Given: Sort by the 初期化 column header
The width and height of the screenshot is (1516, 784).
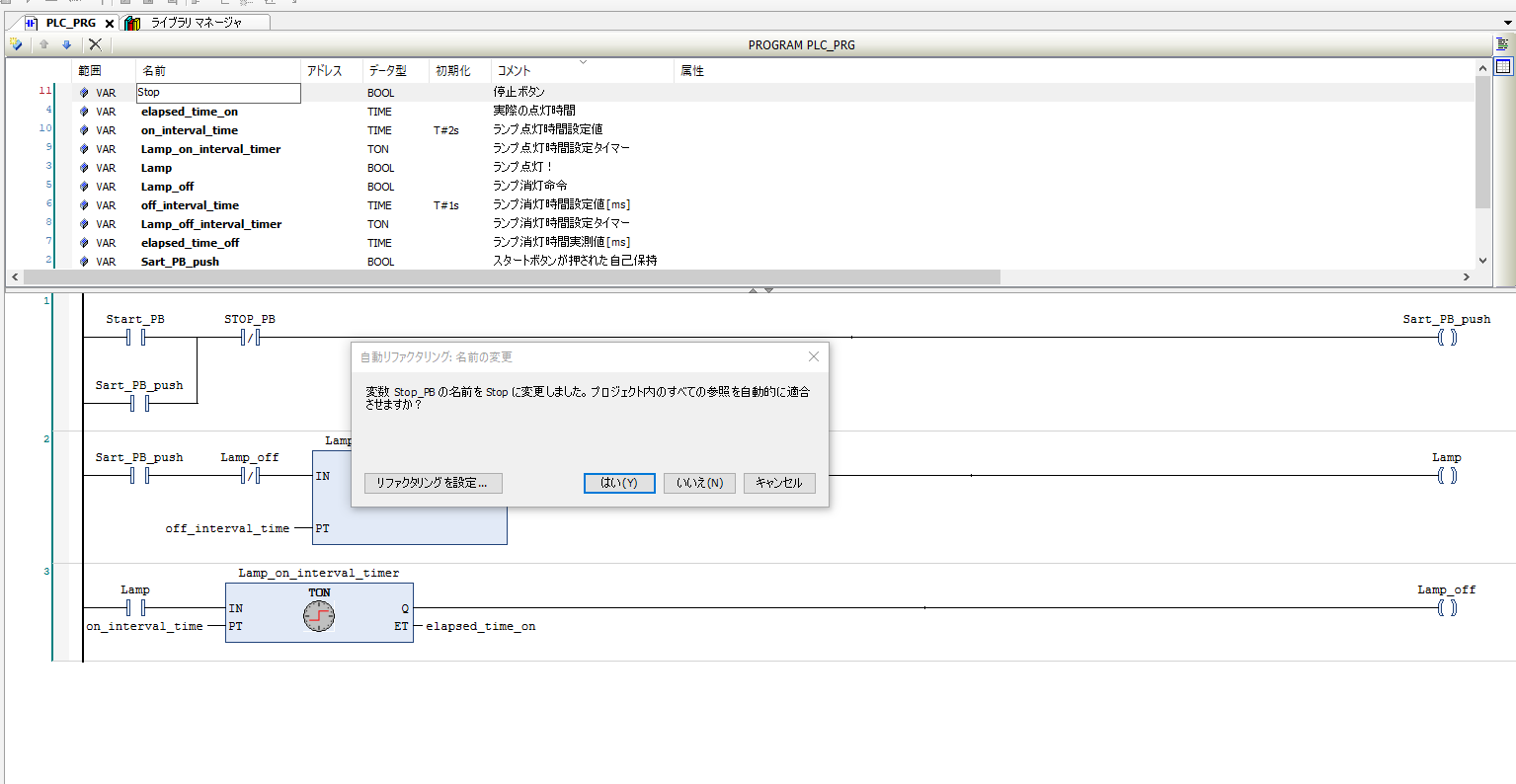Looking at the screenshot, I should click(x=460, y=71).
